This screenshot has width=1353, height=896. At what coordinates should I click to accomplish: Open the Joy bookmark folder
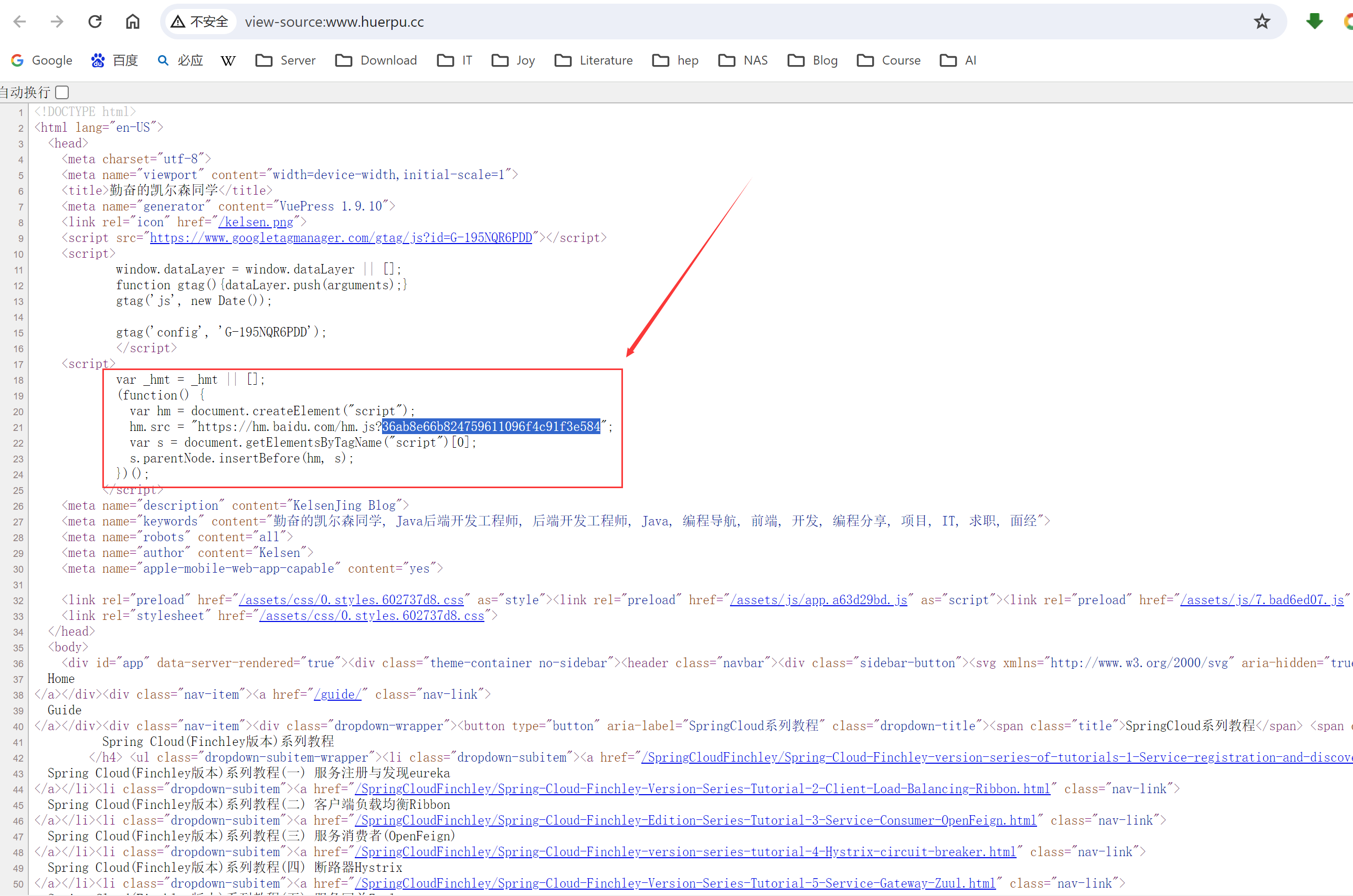pos(513,60)
